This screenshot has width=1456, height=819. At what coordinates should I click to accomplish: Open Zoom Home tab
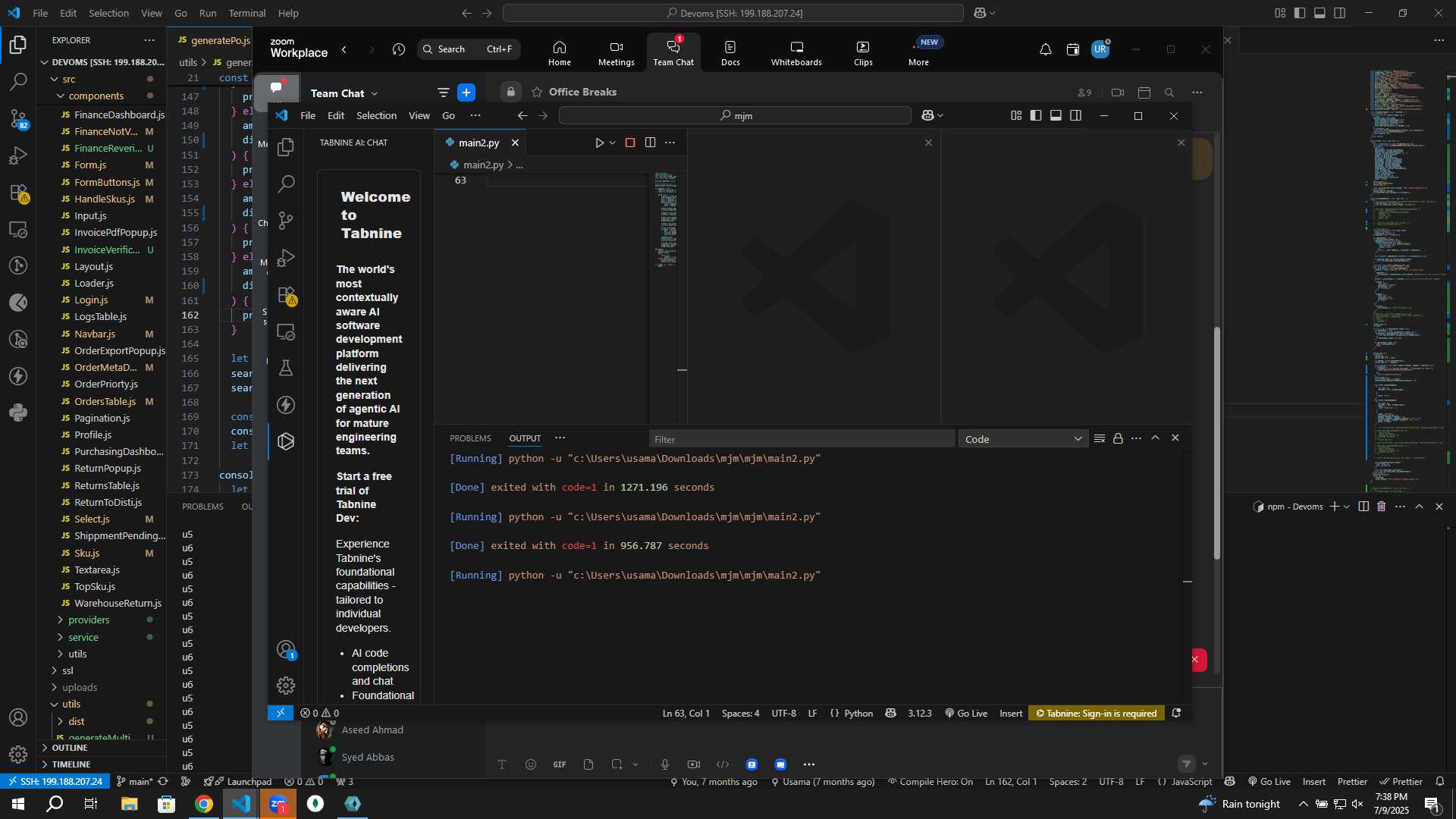pos(560,53)
